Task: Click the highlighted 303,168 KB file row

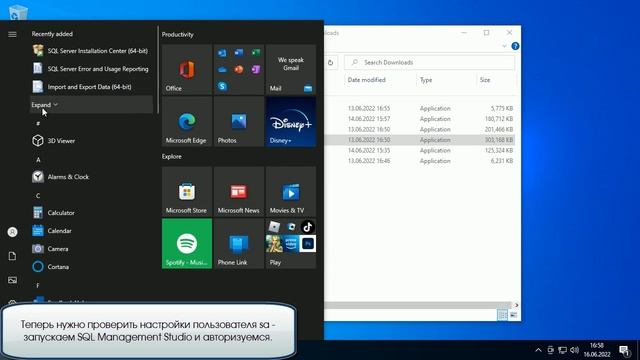Action: tap(420, 140)
